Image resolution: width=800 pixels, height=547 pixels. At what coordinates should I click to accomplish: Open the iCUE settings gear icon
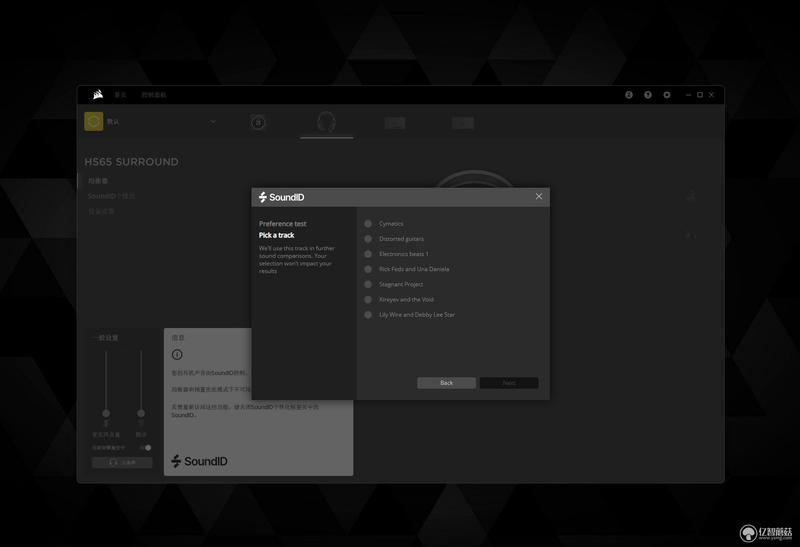pos(667,95)
